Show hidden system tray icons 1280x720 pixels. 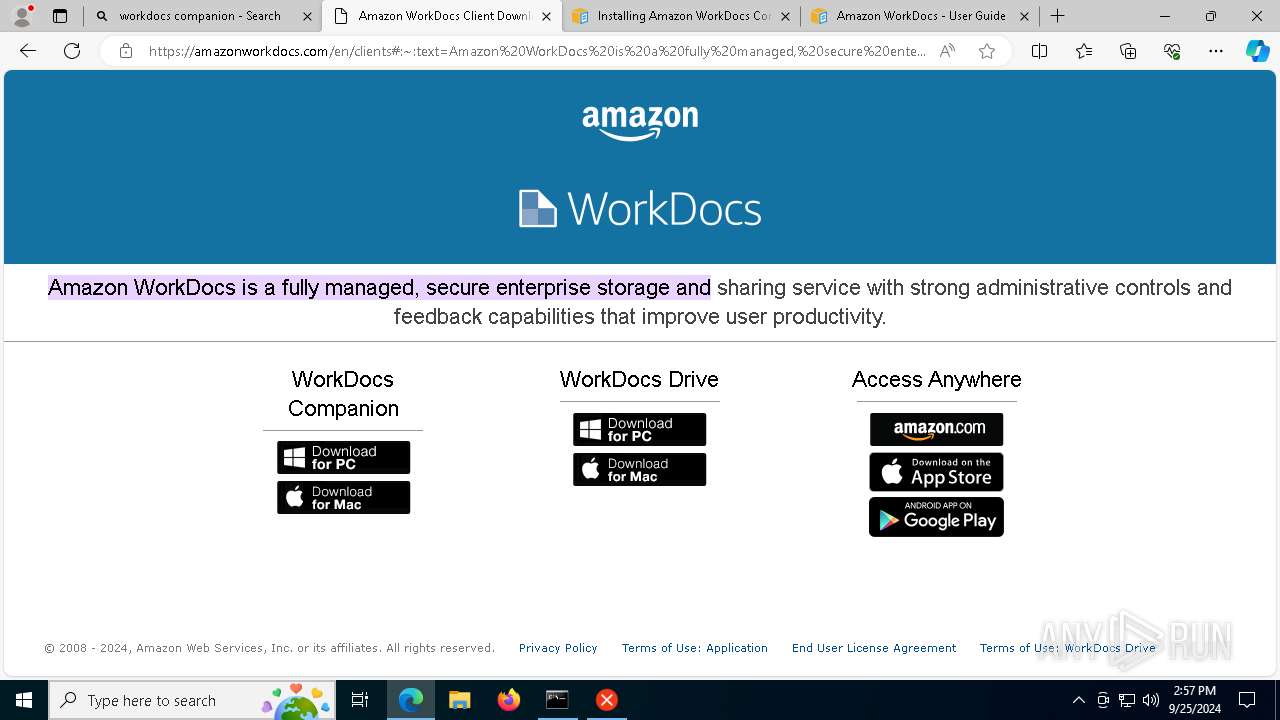1078,700
